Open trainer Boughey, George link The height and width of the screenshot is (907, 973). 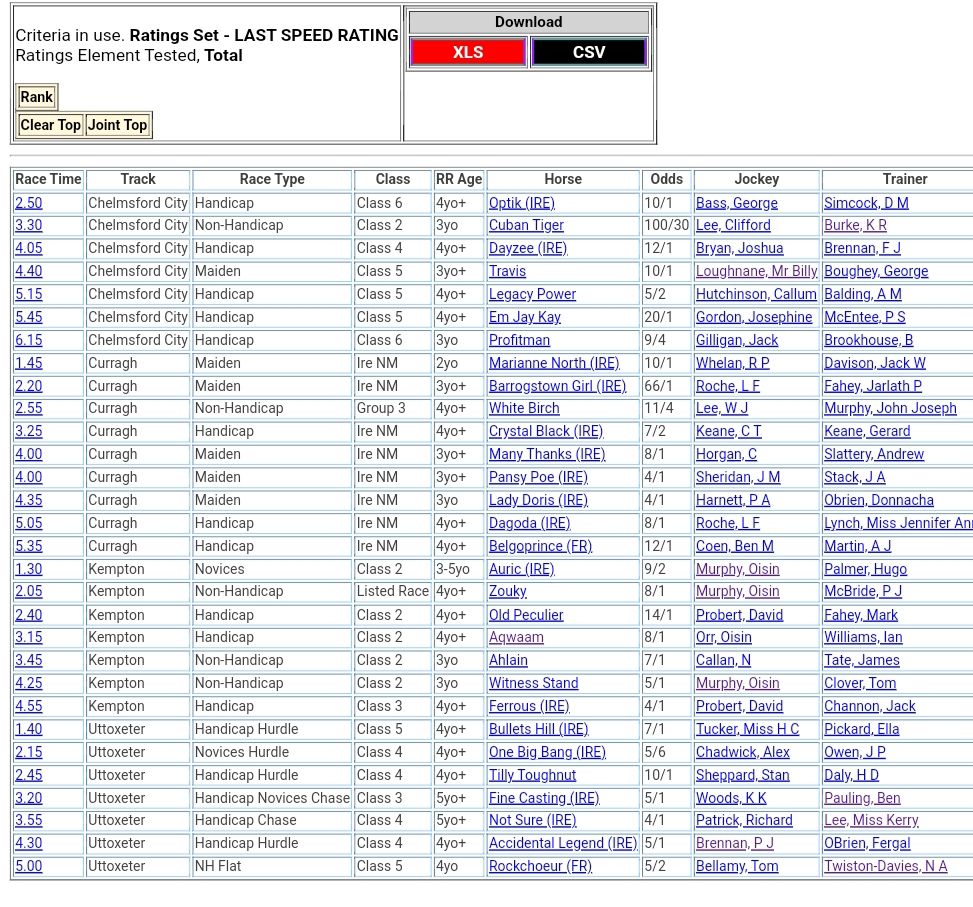pyautogui.click(x=875, y=271)
